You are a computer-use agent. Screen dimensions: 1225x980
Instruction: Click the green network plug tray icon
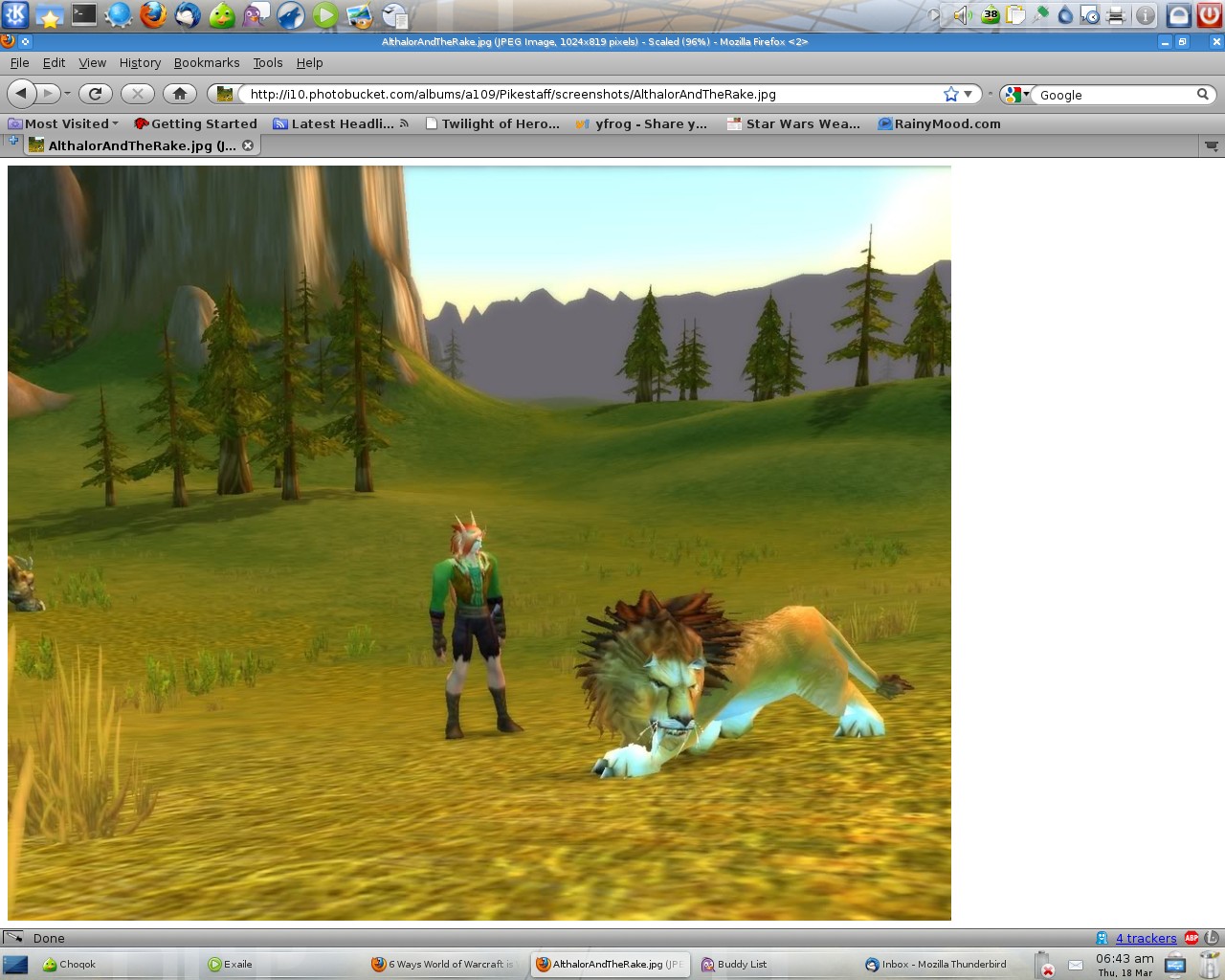1040,14
